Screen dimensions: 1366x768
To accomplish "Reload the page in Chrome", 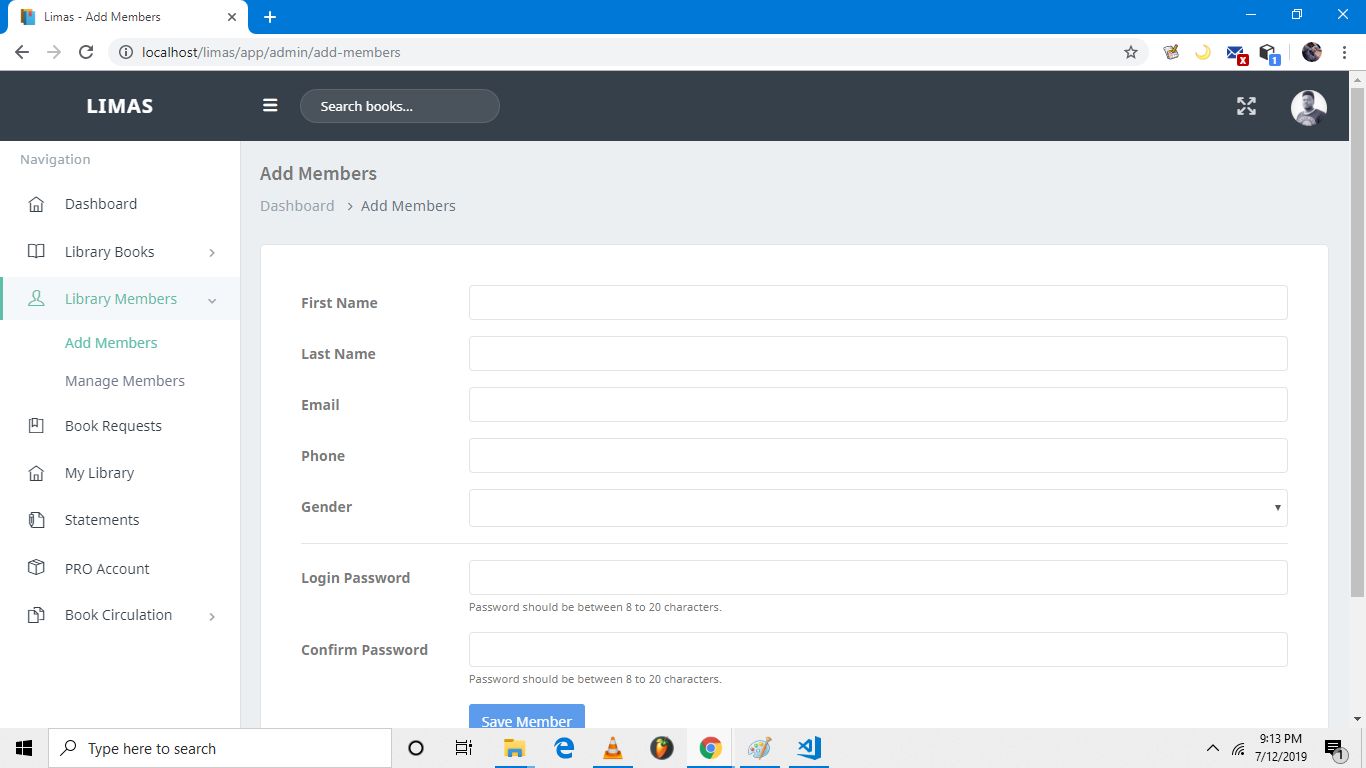I will coord(86,52).
